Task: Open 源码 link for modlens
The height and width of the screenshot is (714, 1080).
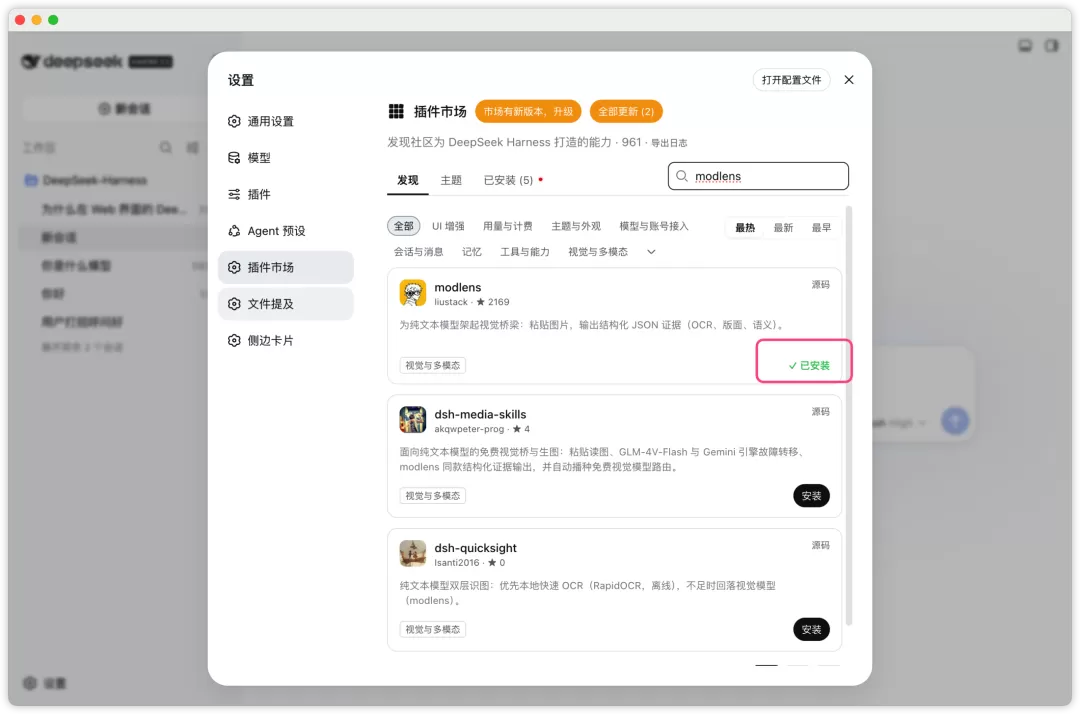Action: [x=820, y=284]
